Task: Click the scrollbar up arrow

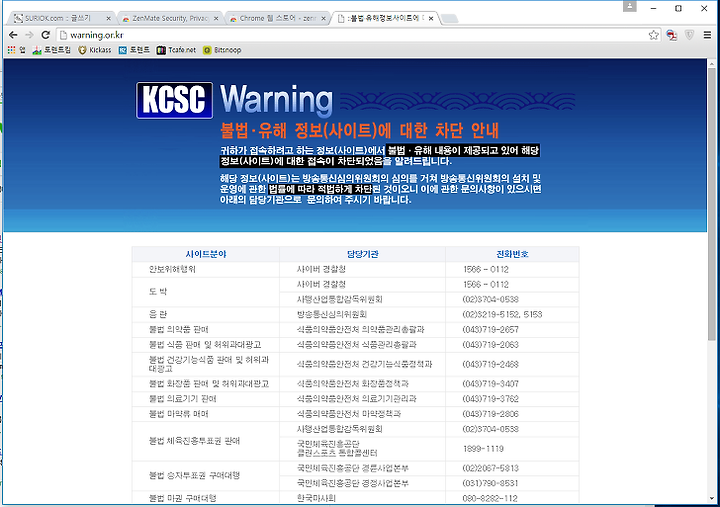Action: click(x=712, y=63)
